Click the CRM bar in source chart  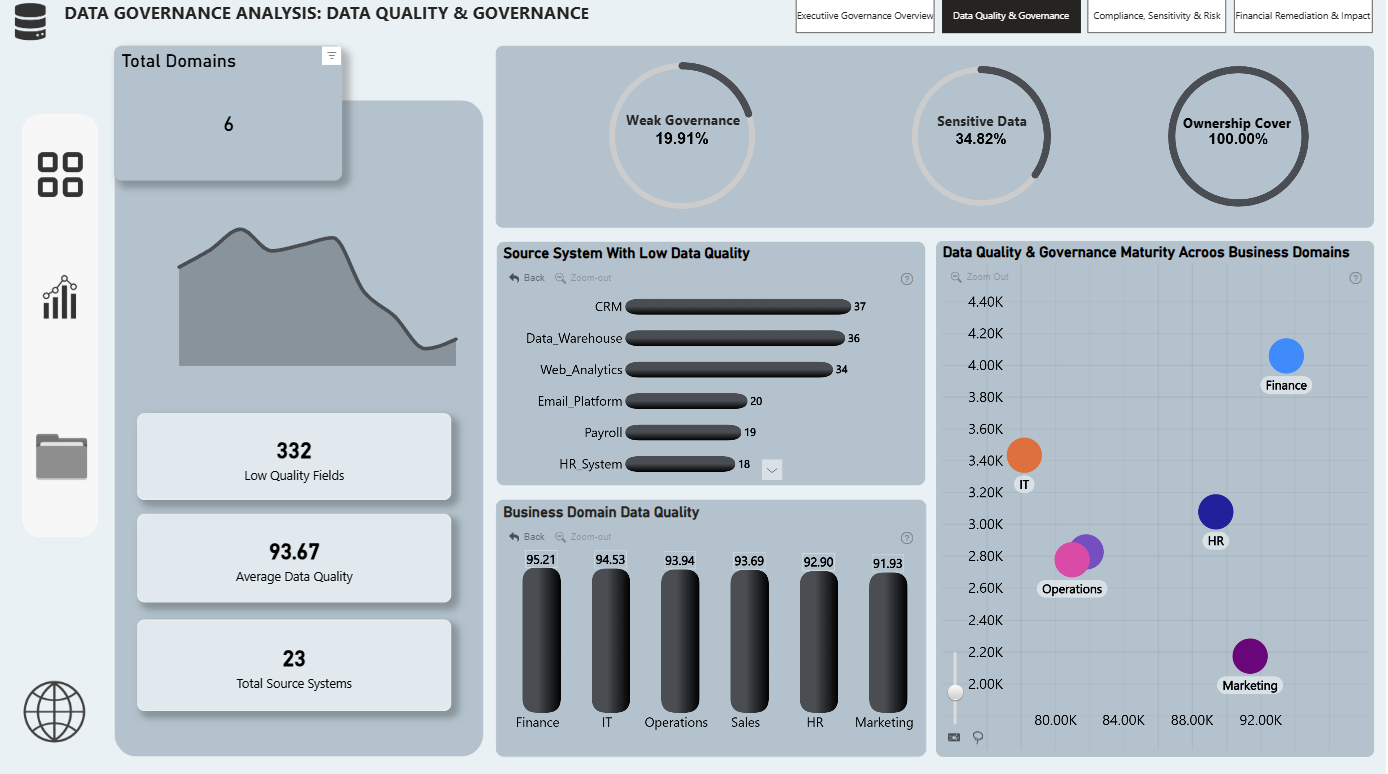coord(737,306)
